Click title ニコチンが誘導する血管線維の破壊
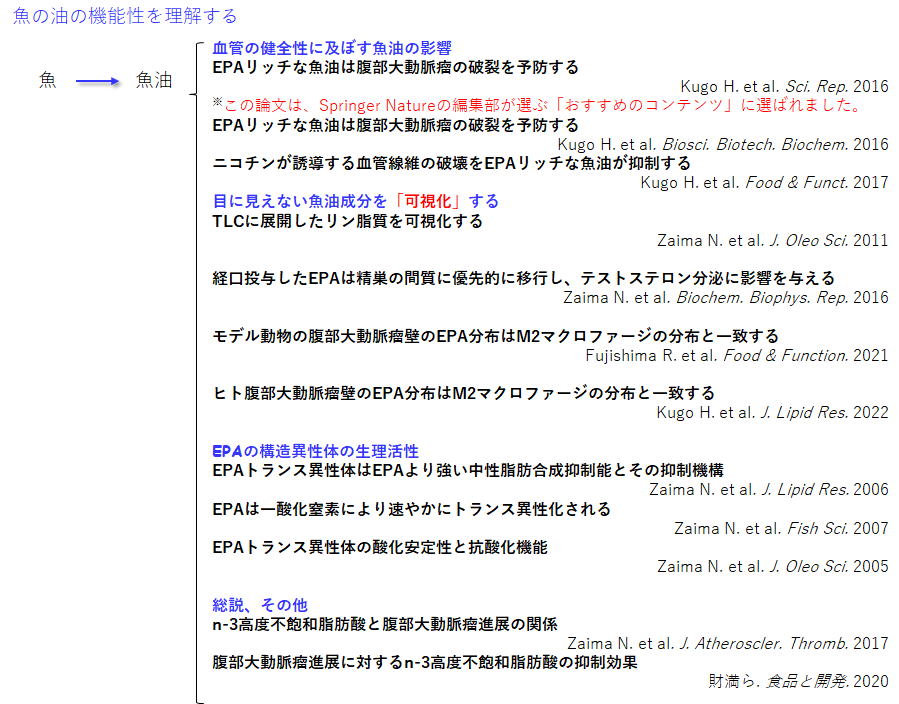This screenshot has height=704, width=899. click(x=452, y=163)
